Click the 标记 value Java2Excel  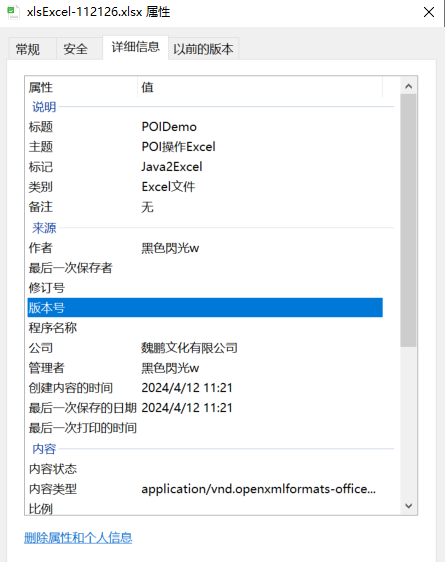click(x=172, y=167)
